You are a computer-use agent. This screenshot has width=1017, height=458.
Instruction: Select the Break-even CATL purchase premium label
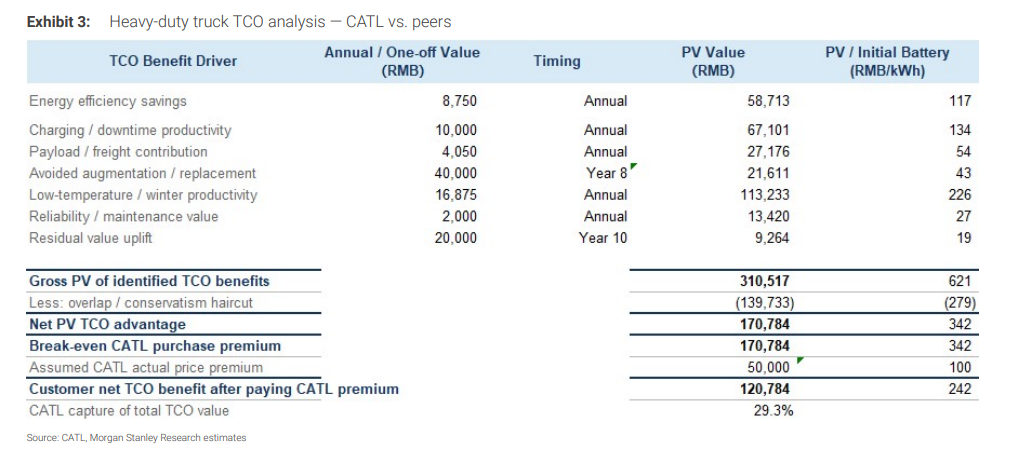(155, 346)
